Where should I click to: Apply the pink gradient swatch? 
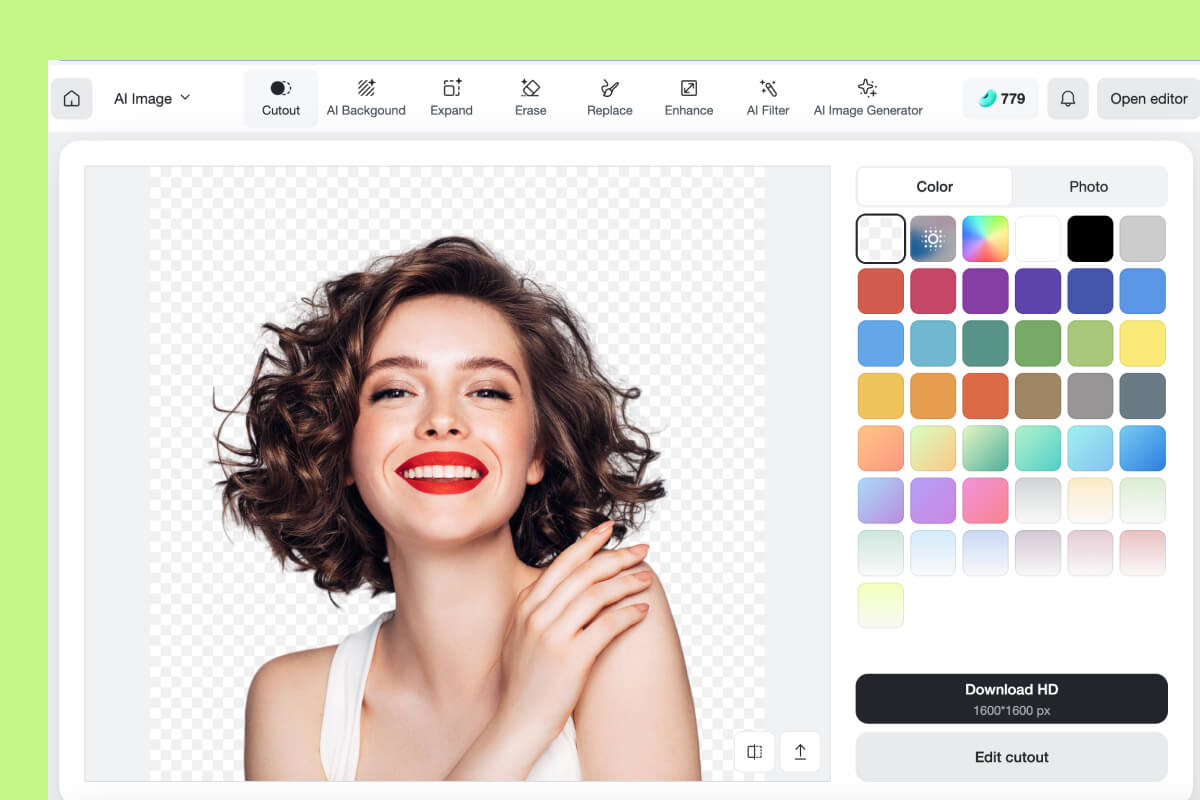coord(986,501)
